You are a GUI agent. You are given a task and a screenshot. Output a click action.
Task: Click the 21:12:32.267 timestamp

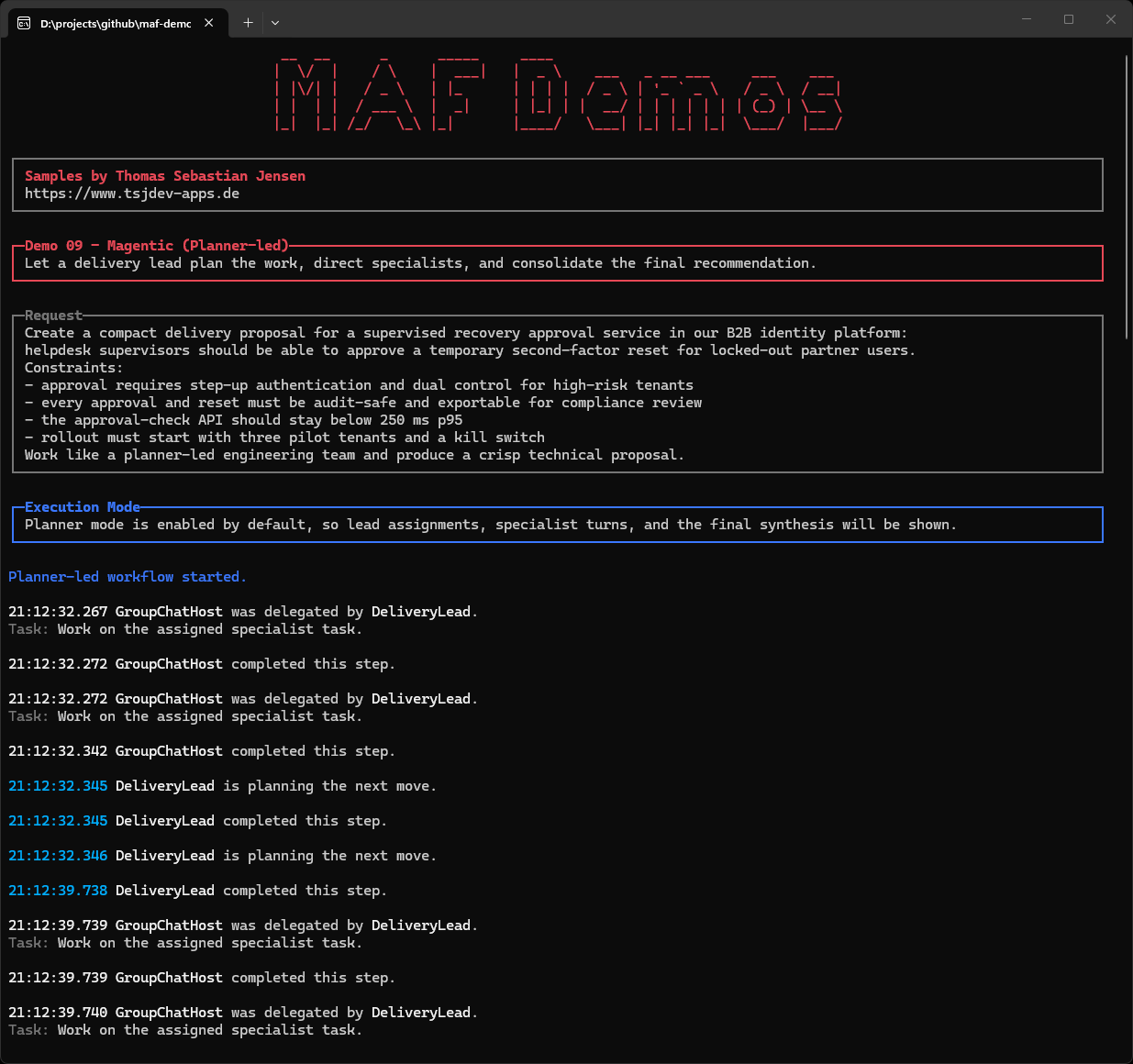coord(58,612)
